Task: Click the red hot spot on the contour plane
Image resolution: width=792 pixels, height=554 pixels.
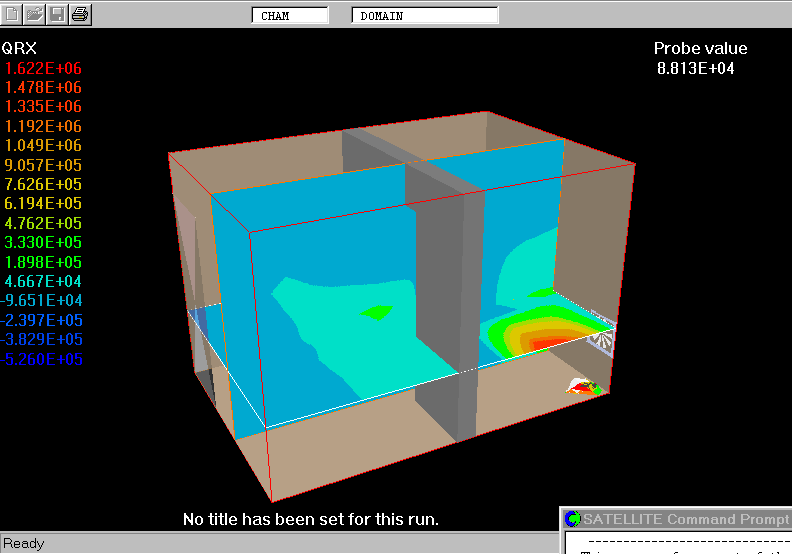Action: click(549, 344)
